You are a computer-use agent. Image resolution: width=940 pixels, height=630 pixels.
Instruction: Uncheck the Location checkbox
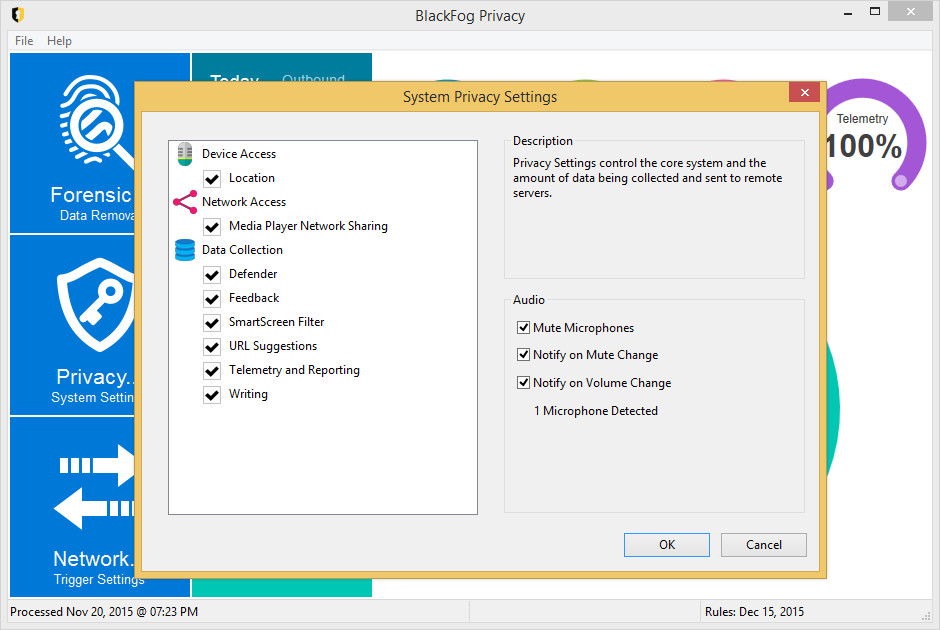212,179
